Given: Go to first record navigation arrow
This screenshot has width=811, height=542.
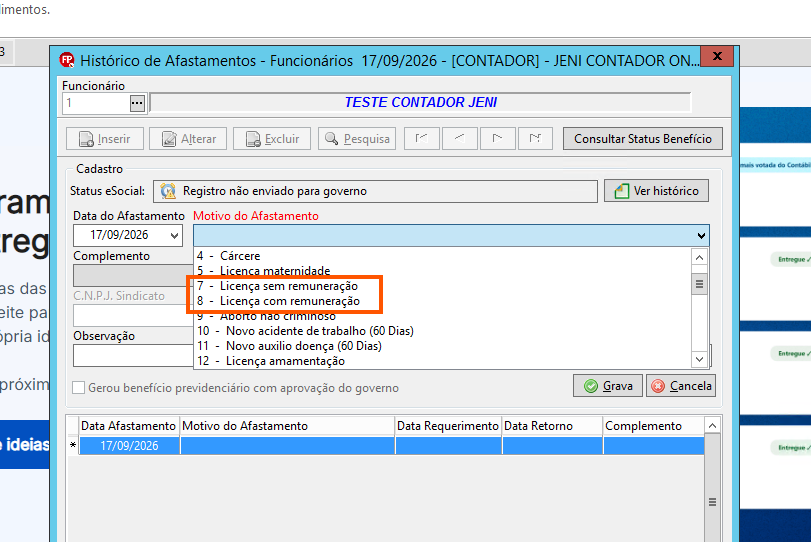Looking at the screenshot, I should click(422, 138).
